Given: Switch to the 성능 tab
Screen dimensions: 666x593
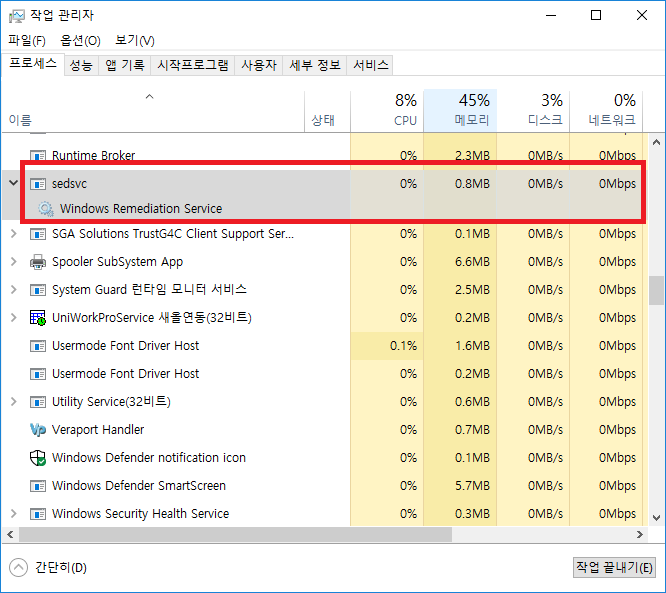Looking at the screenshot, I should pos(81,65).
